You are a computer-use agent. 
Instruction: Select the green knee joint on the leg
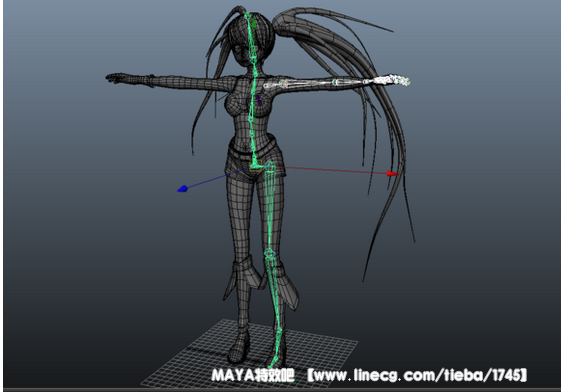click(269, 254)
